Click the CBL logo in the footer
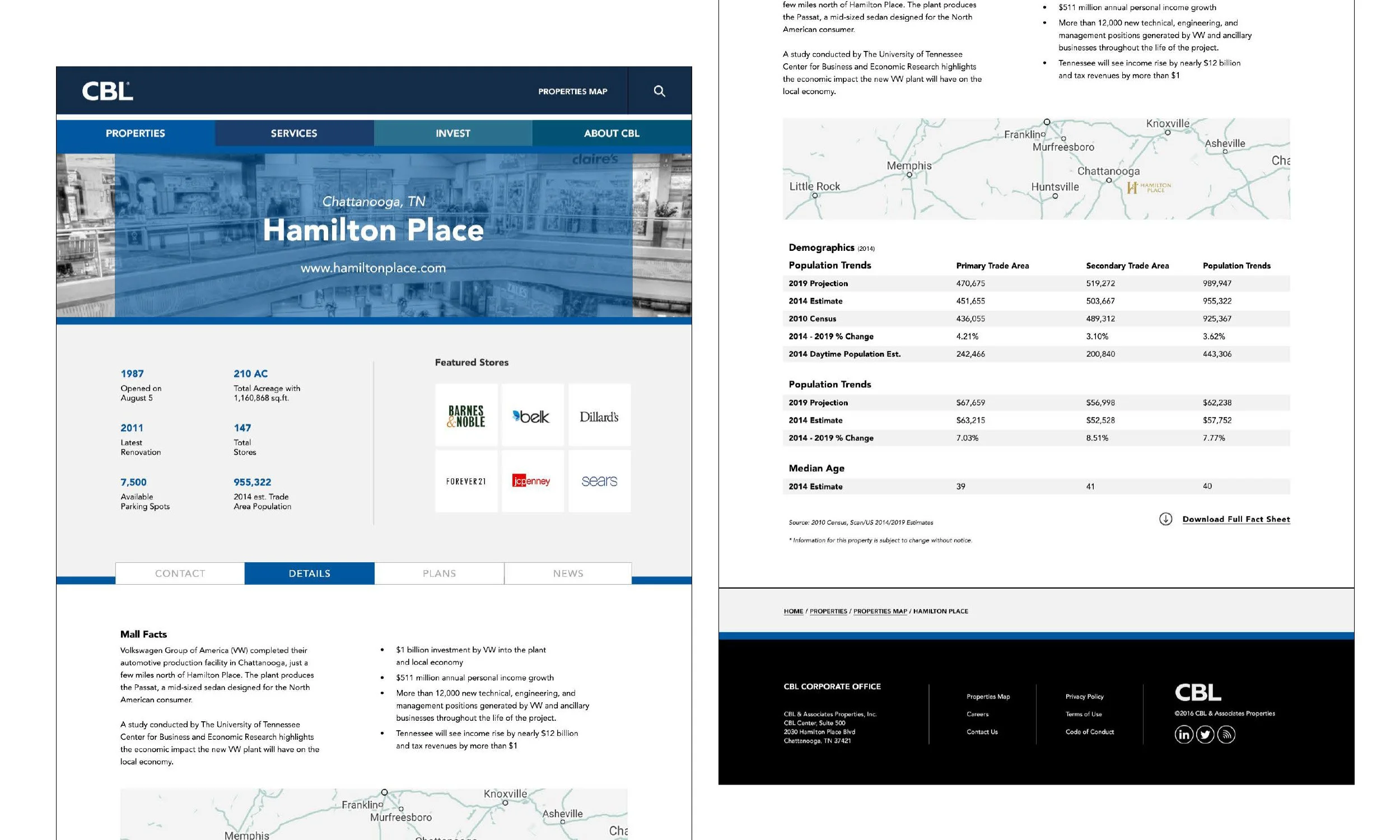The image size is (1400, 840). (1198, 692)
